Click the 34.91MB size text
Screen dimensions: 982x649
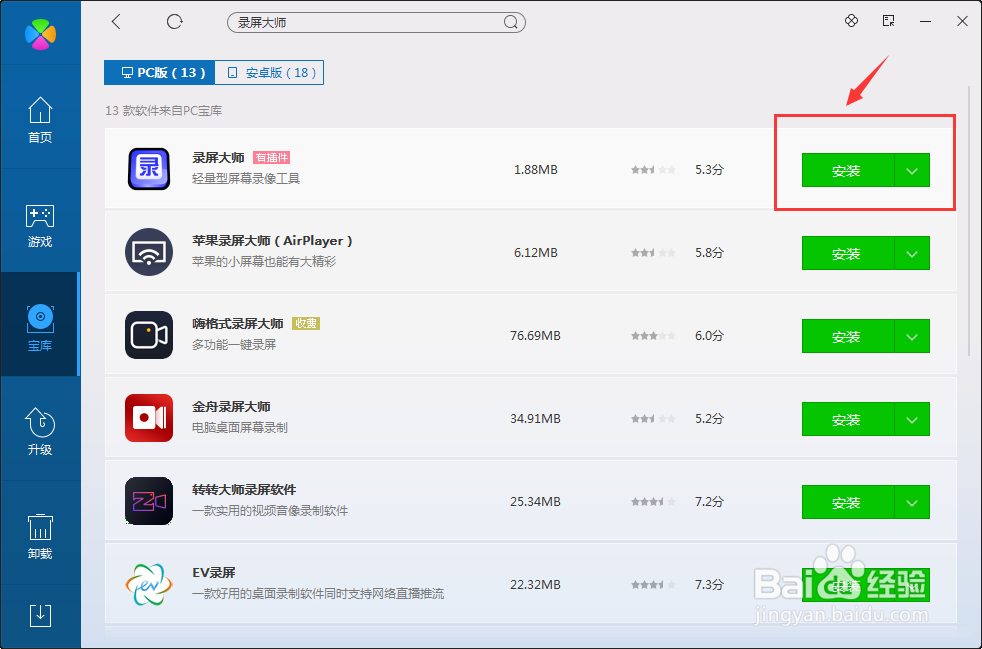click(x=535, y=418)
